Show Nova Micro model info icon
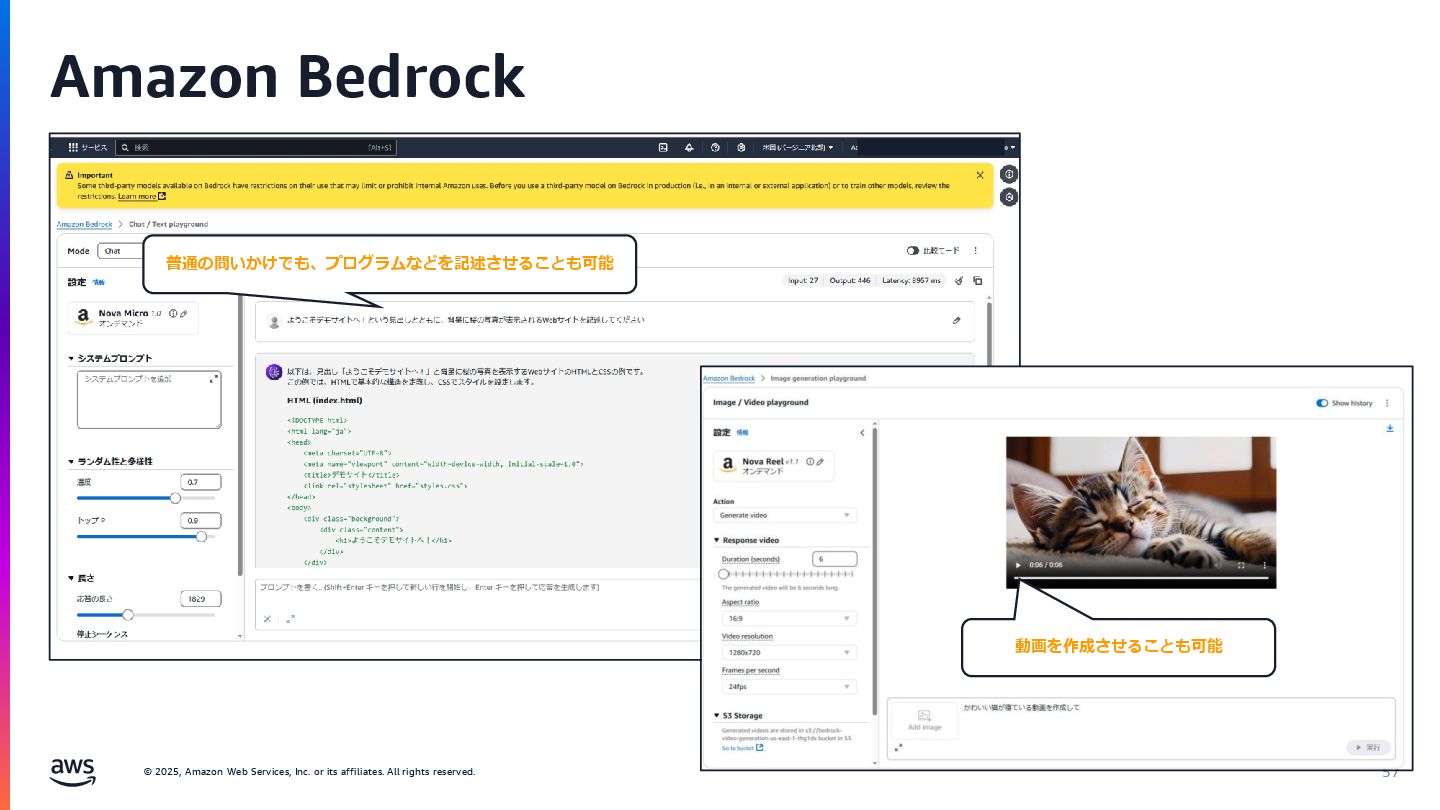1440x810 pixels. [173, 314]
